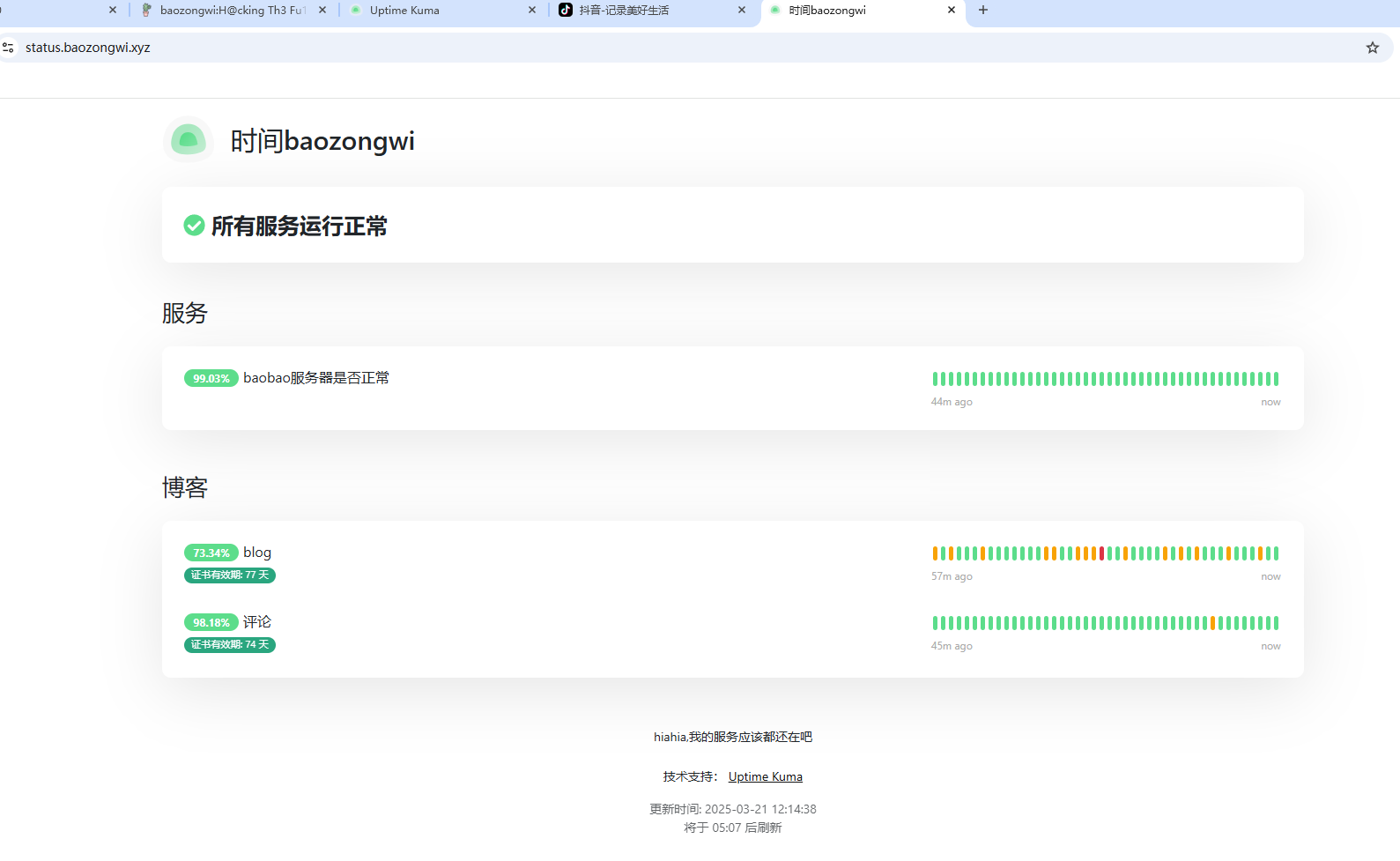Close the Uptime Kuma tab
The width and height of the screenshot is (1400, 861).
point(532,11)
